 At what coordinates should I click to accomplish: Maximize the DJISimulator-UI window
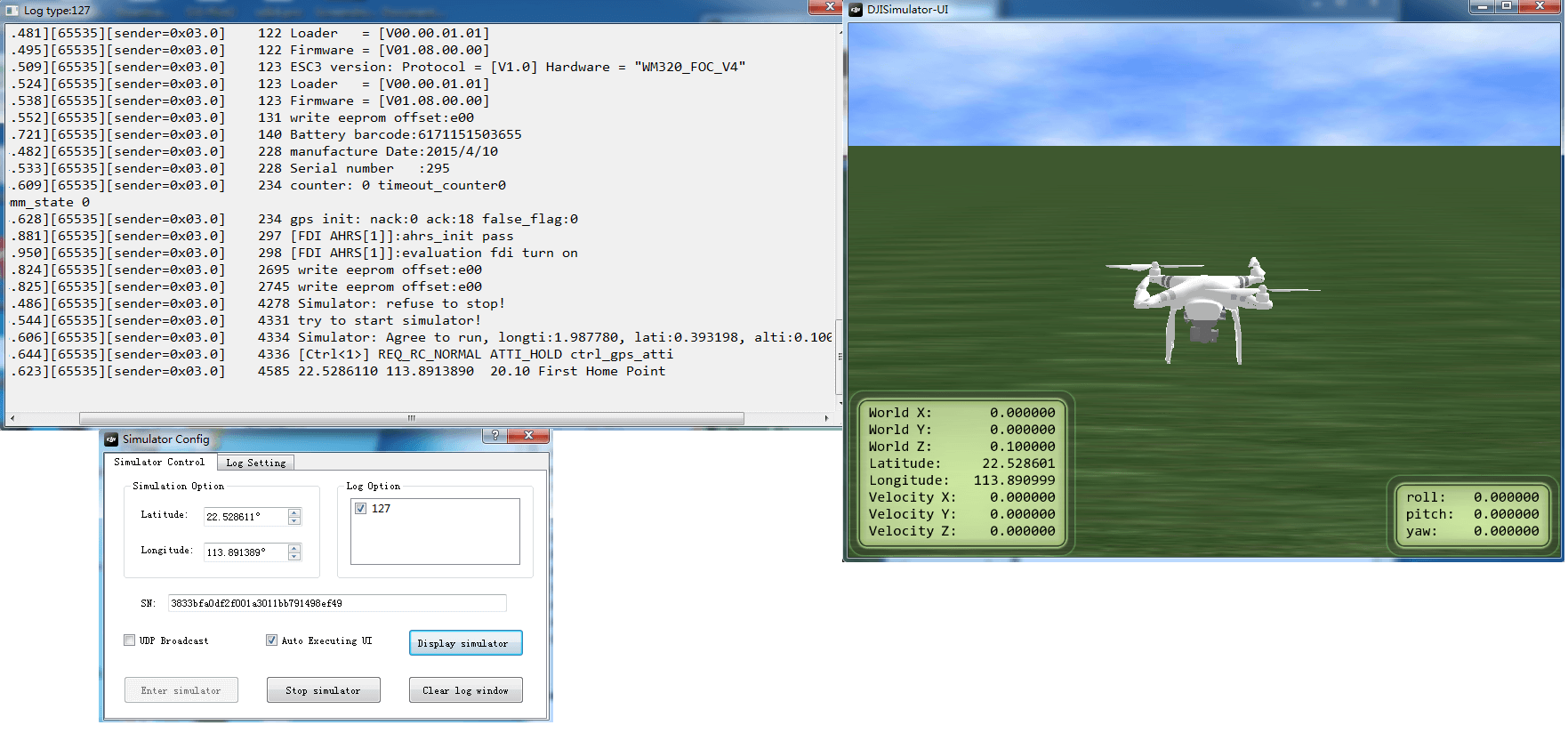1507,6
